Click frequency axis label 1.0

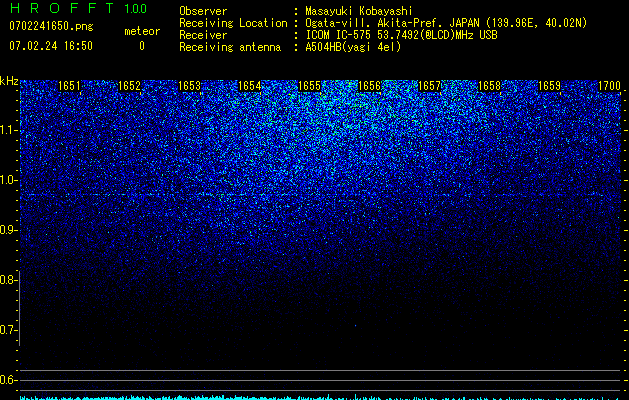pyautogui.click(x=9, y=180)
